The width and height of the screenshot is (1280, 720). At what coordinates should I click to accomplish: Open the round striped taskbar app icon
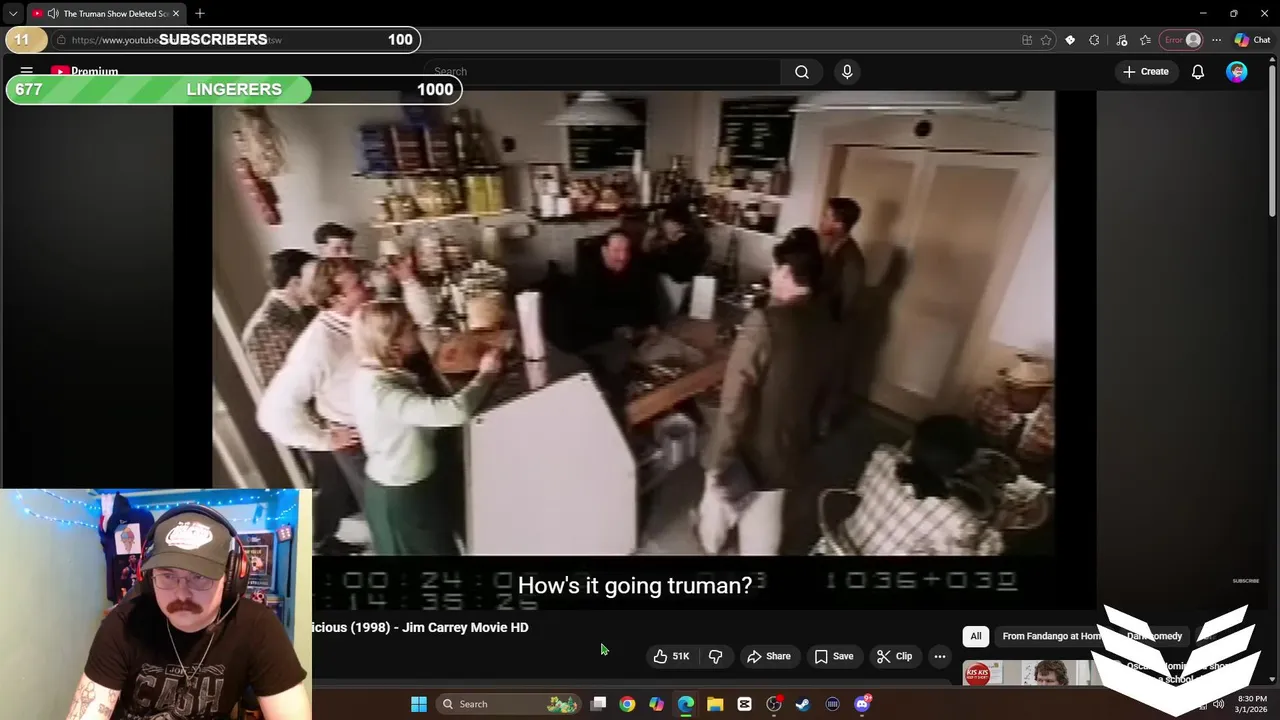[x=832, y=704]
